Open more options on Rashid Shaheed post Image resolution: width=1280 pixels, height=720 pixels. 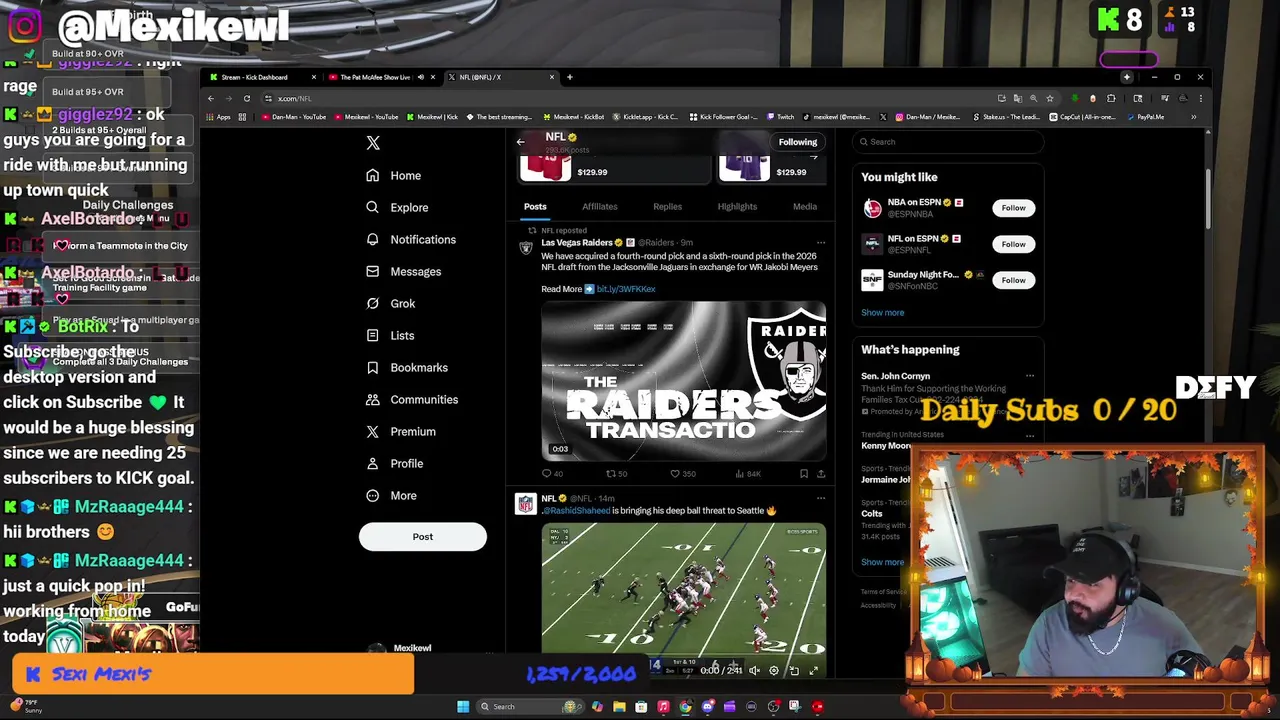coord(821,498)
